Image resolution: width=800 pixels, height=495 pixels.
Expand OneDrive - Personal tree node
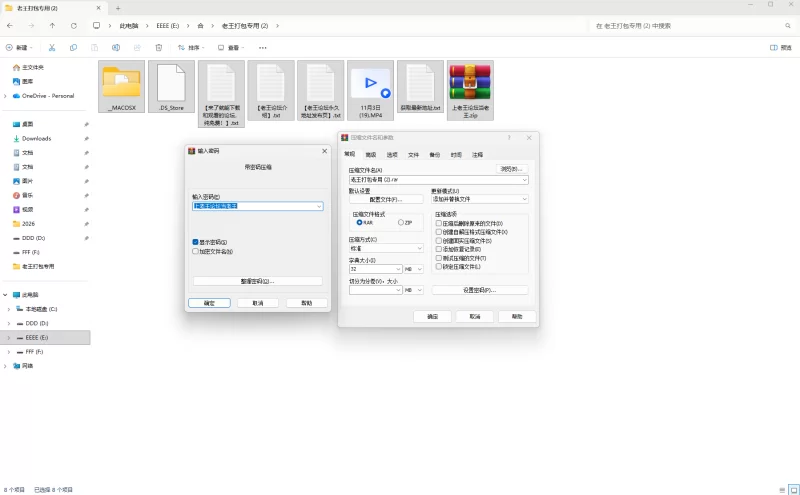(x=5, y=96)
